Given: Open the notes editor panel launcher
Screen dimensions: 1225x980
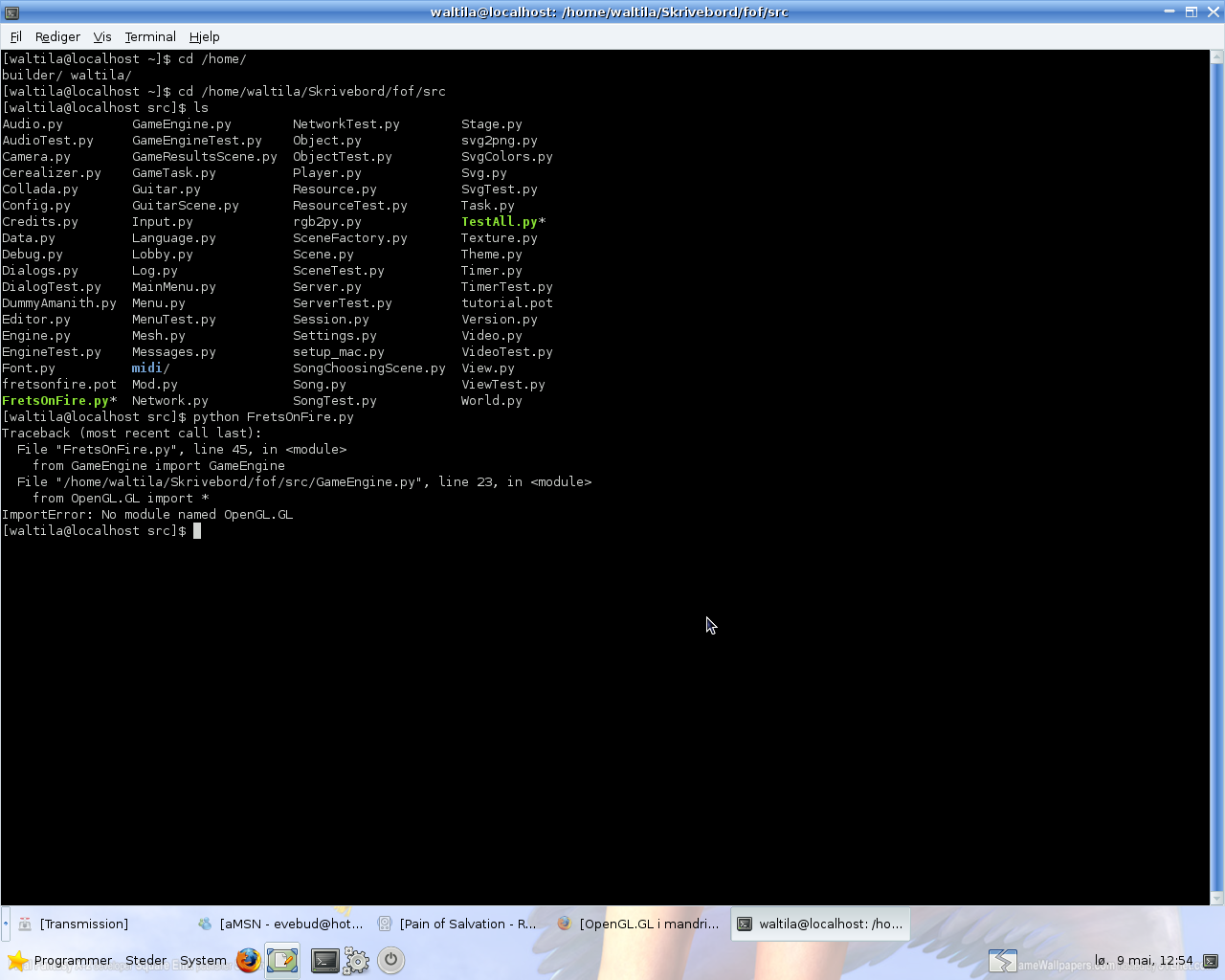Looking at the screenshot, I should [282, 960].
